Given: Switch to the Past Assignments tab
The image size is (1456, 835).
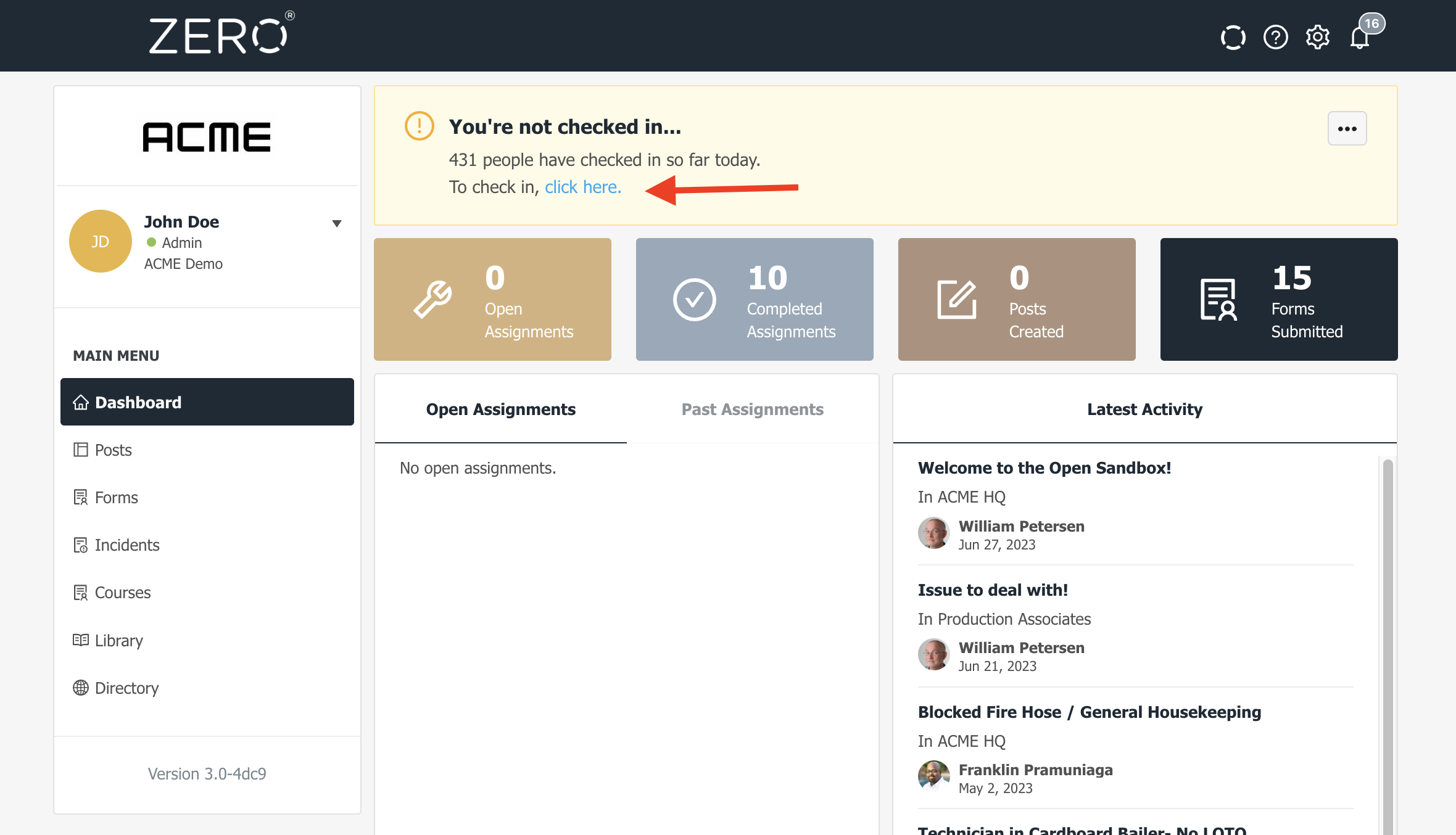Looking at the screenshot, I should click(x=752, y=409).
